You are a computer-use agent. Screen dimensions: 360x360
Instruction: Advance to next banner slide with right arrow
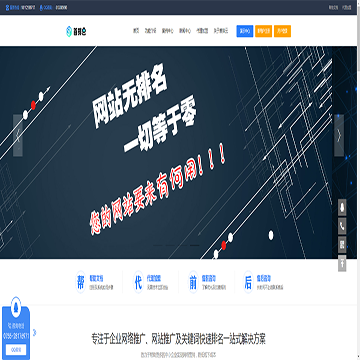click(339, 135)
